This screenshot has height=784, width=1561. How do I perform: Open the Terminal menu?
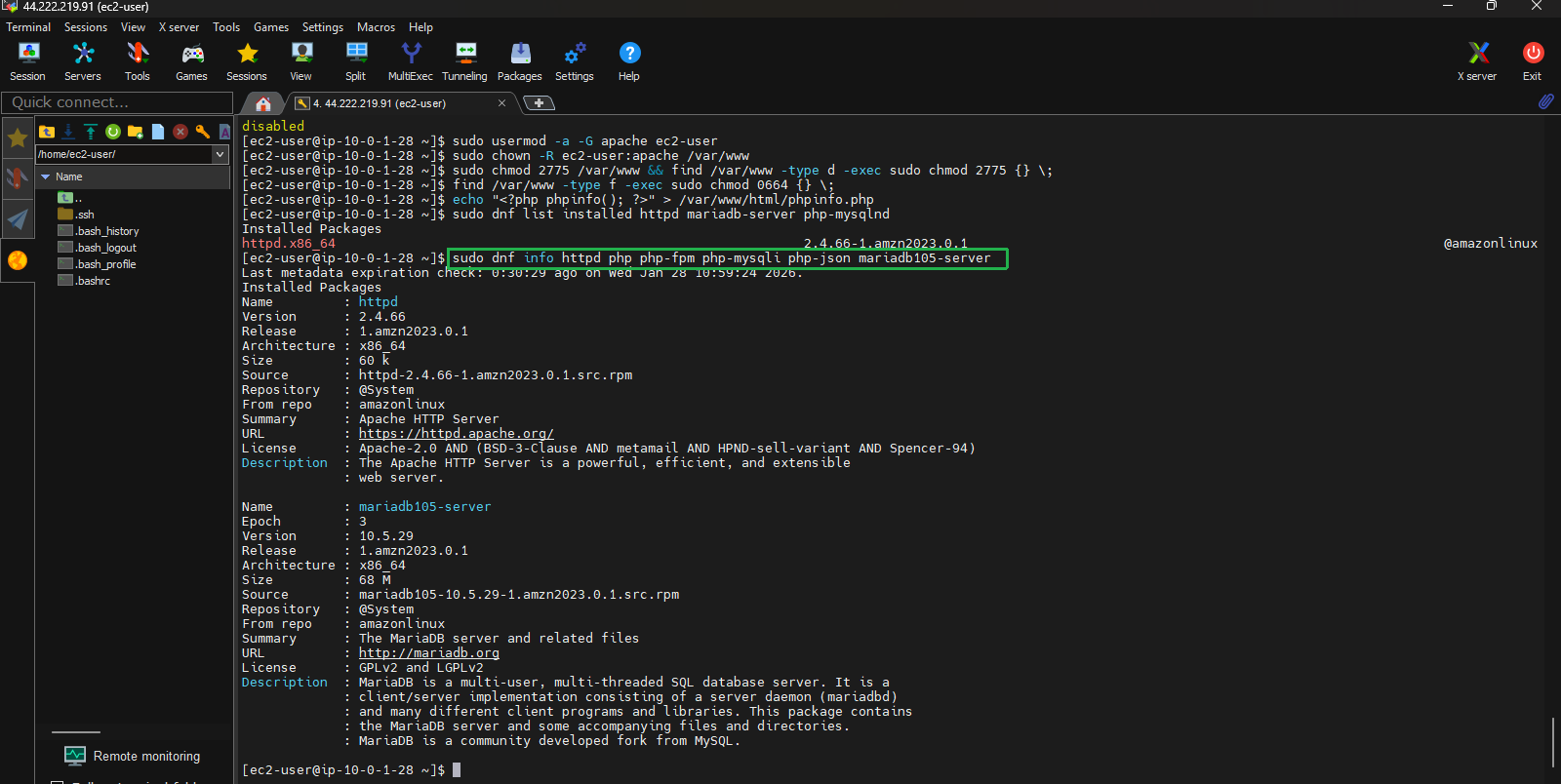[x=28, y=27]
